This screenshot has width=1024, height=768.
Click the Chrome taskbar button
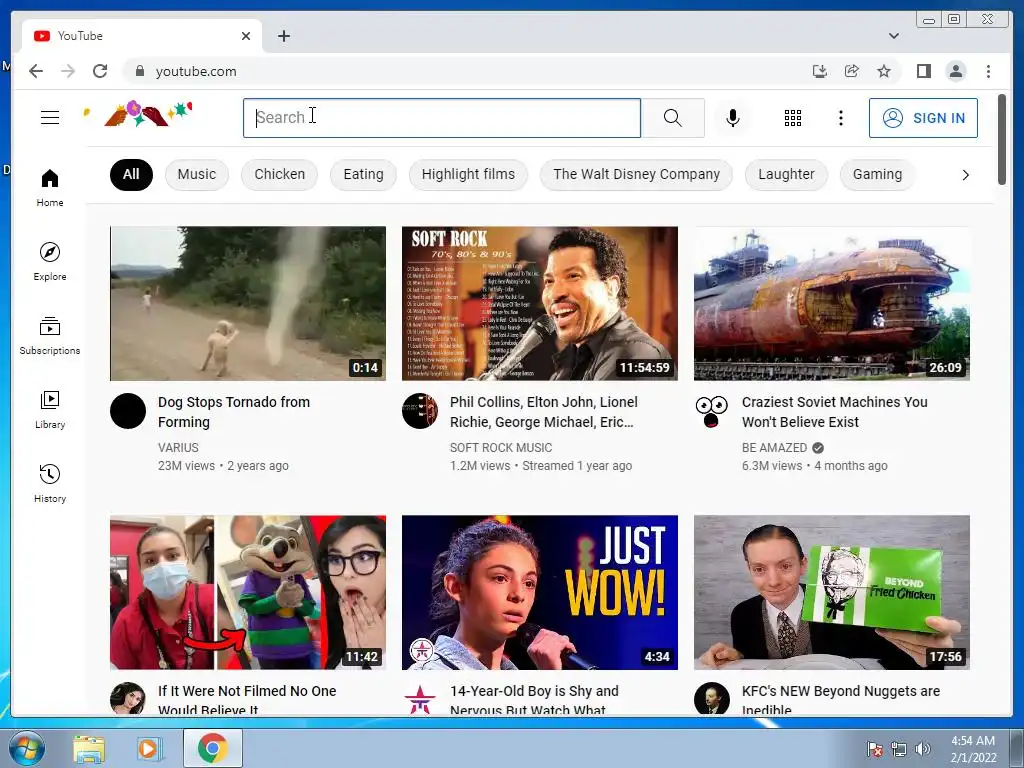pos(213,748)
